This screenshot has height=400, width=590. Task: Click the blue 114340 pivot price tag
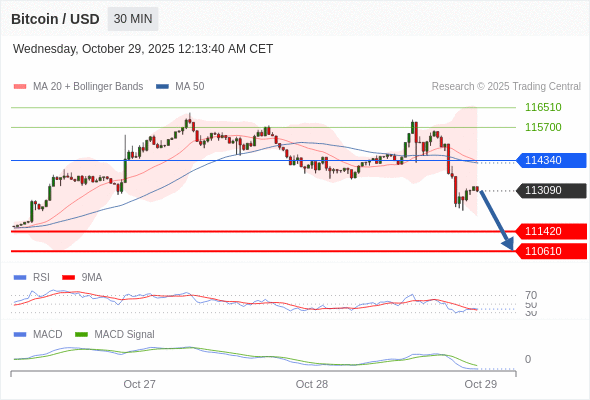(551, 160)
